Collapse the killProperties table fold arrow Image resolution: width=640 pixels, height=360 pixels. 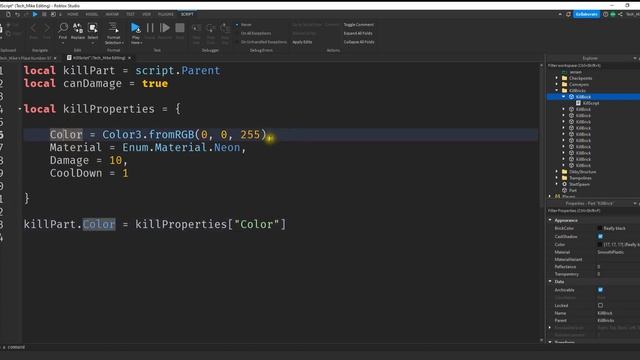point(20,109)
